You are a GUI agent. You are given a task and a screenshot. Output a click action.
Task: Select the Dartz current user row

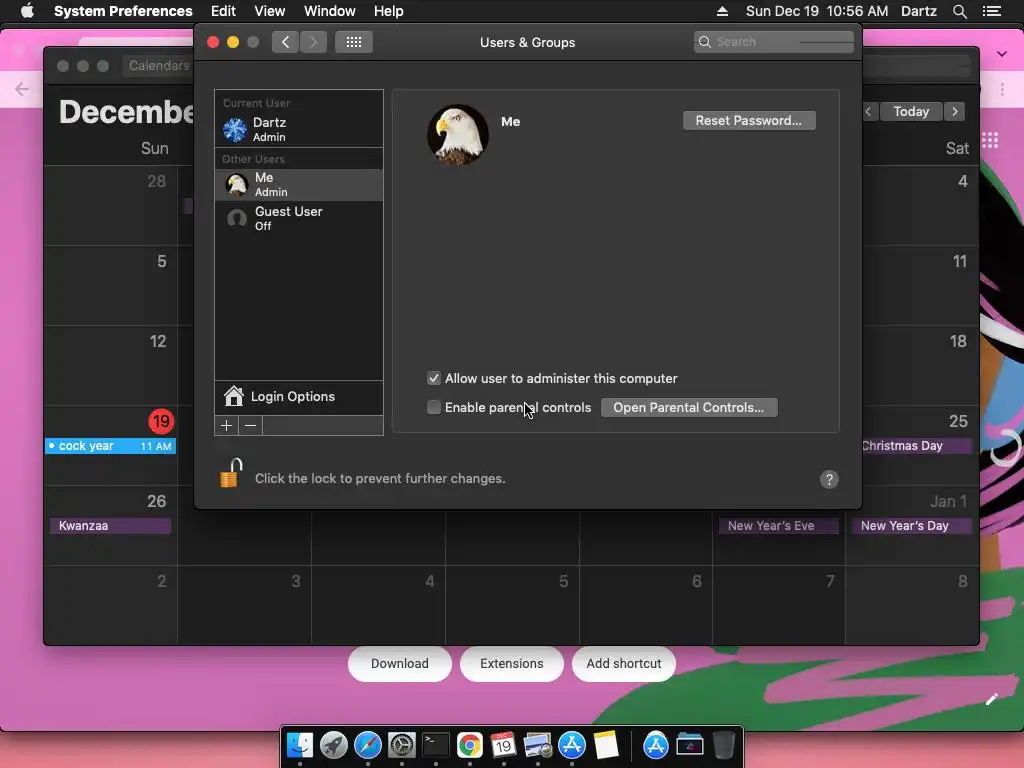pyautogui.click(x=298, y=129)
